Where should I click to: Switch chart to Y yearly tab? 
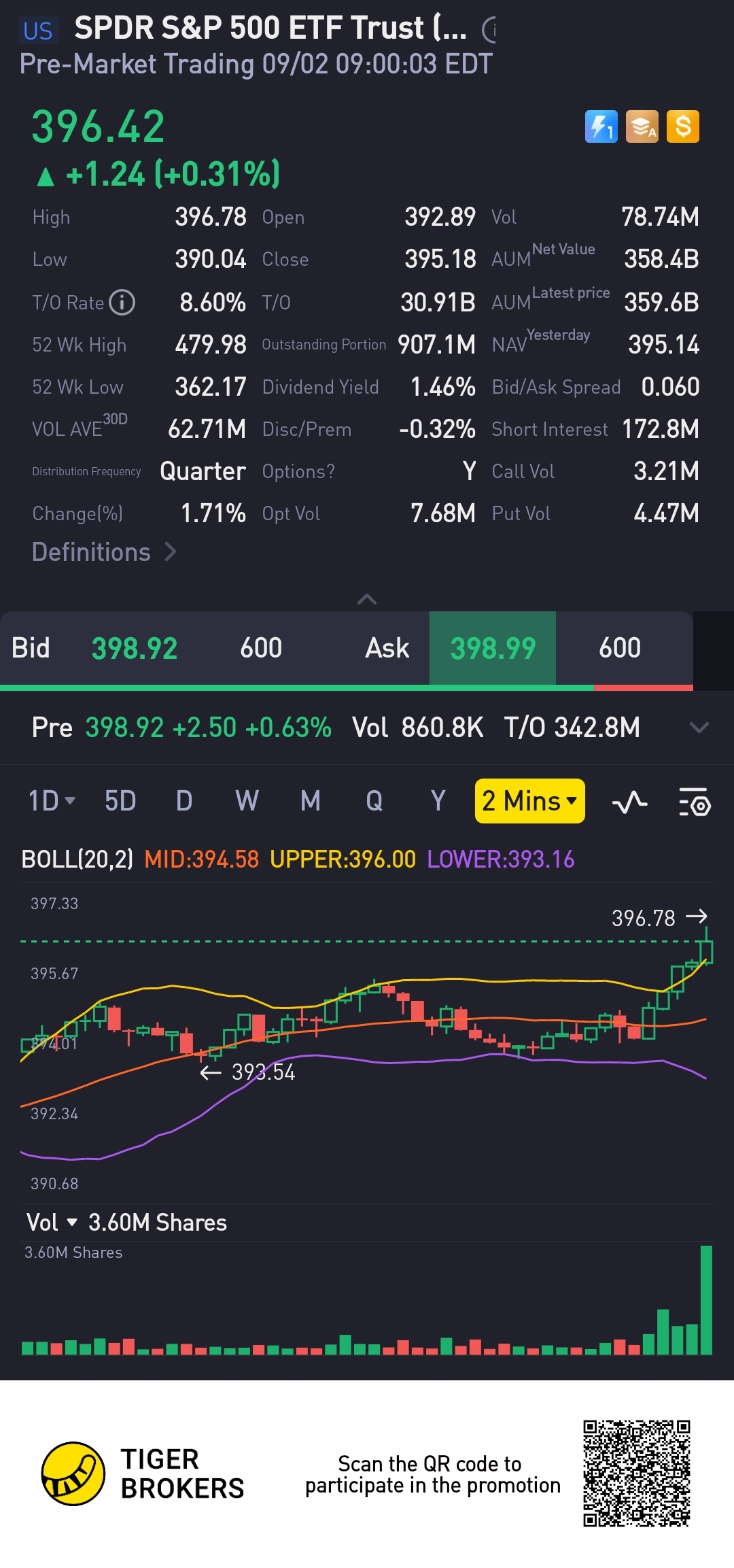[438, 801]
